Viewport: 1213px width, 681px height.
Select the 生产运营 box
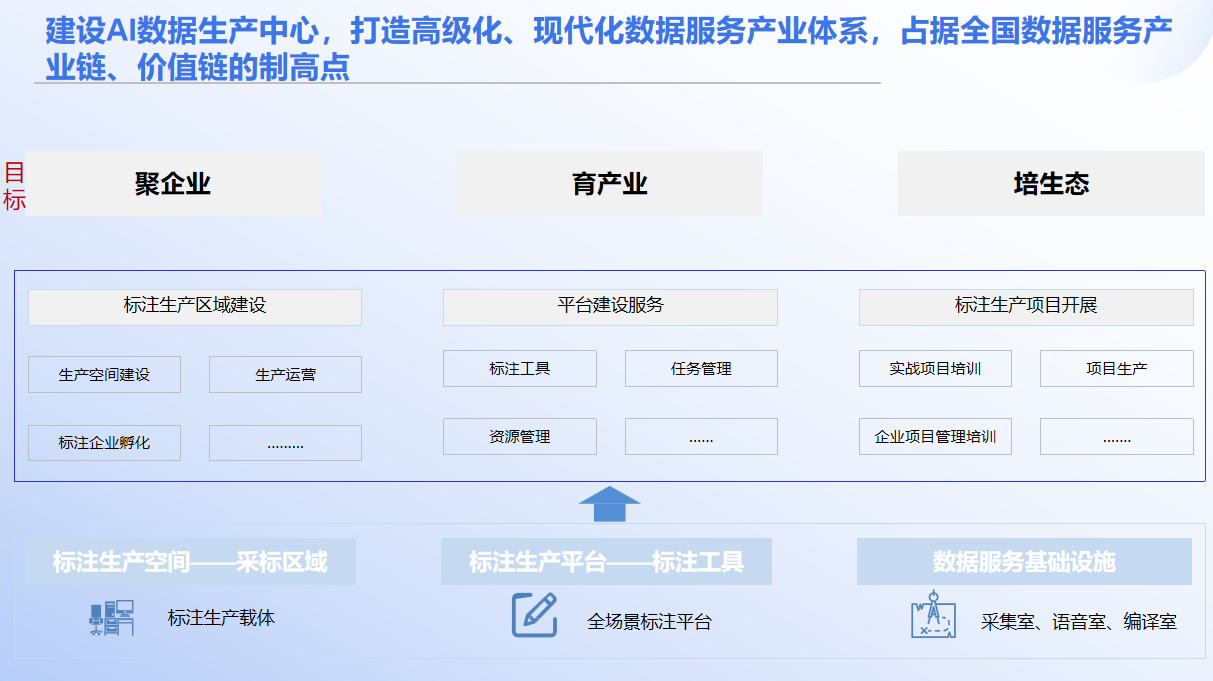[x=285, y=375]
